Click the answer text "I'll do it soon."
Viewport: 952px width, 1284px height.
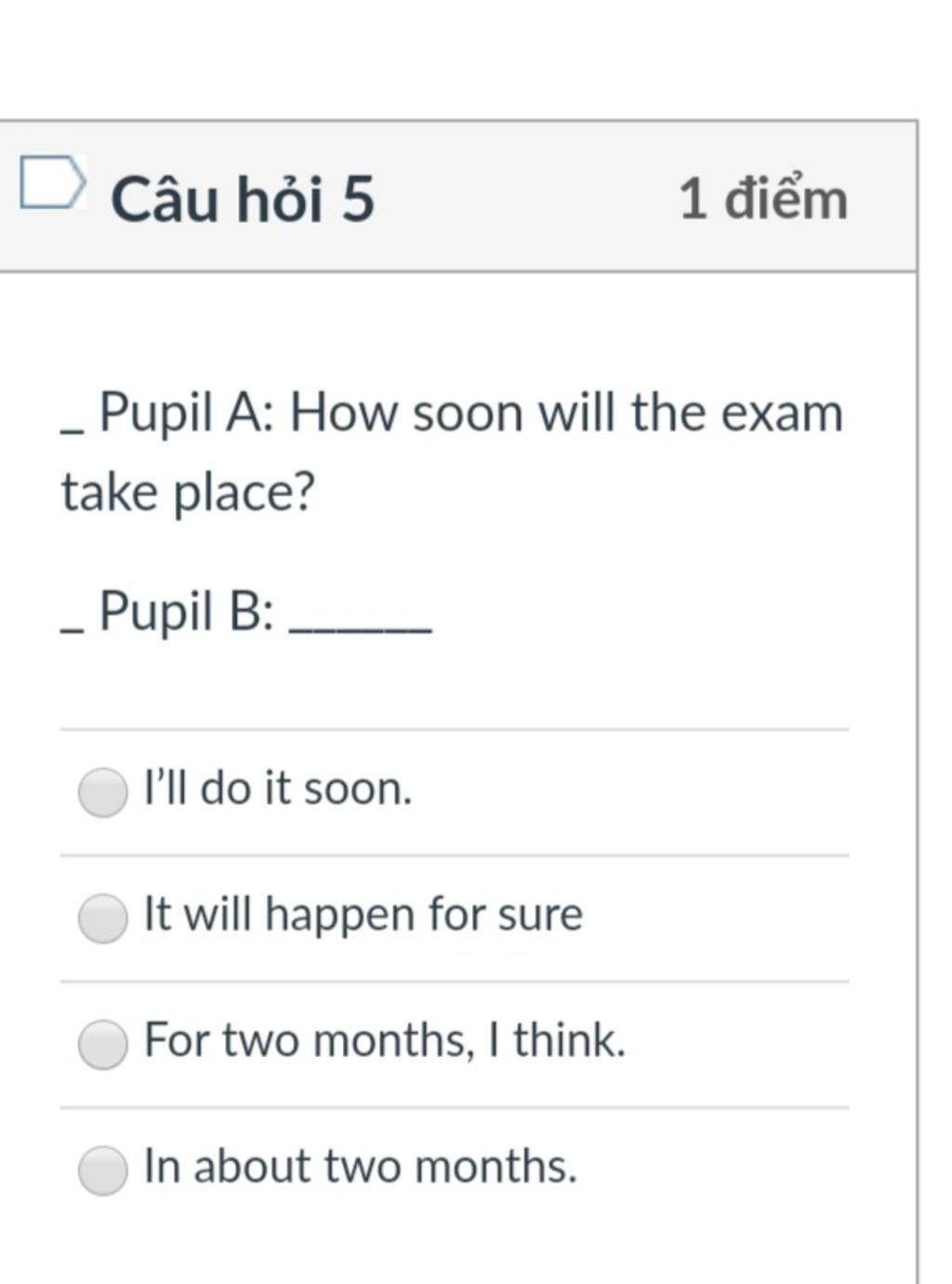coord(277,788)
